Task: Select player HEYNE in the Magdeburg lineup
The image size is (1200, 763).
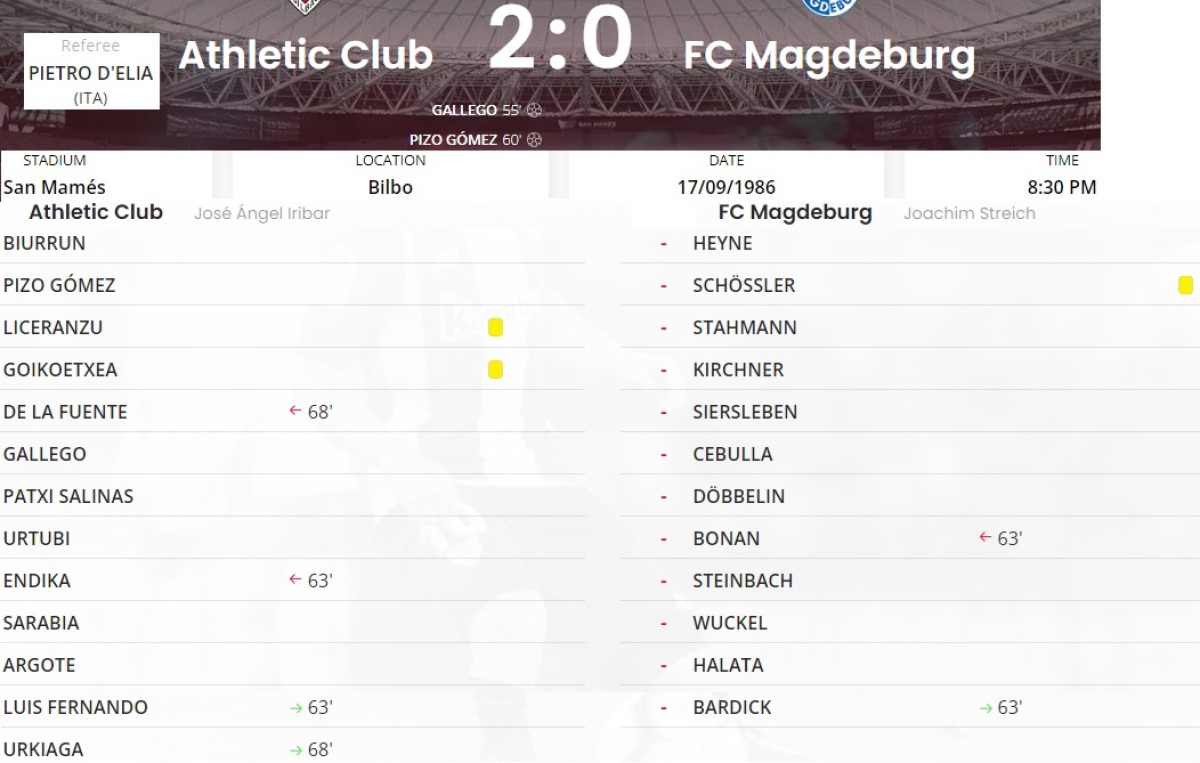Action: [x=722, y=243]
